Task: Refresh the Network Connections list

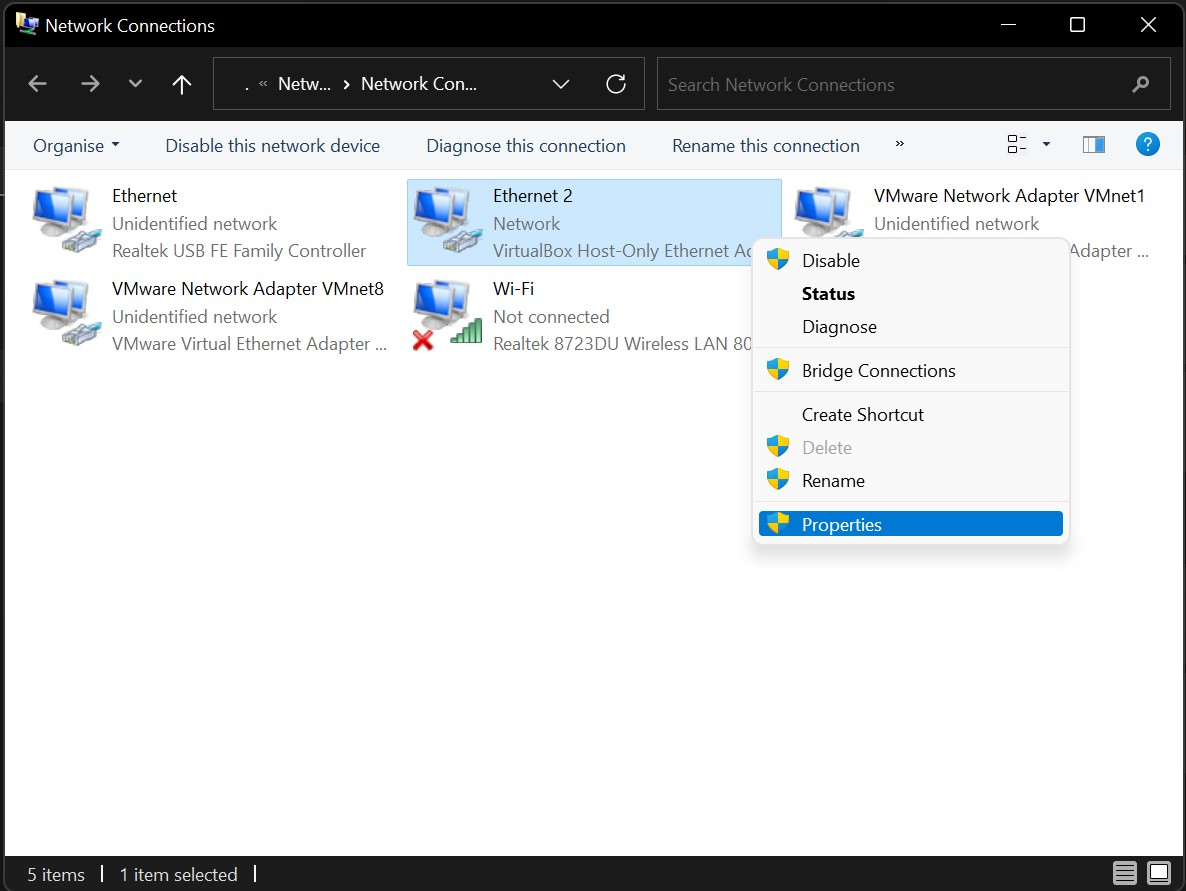Action: click(616, 84)
